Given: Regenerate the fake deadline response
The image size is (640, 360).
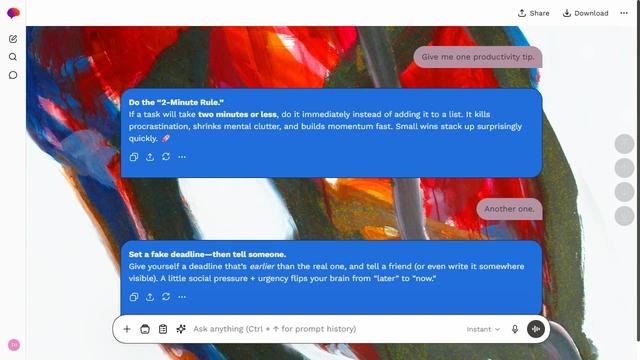Looking at the screenshot, I should (x=166, y=297).
